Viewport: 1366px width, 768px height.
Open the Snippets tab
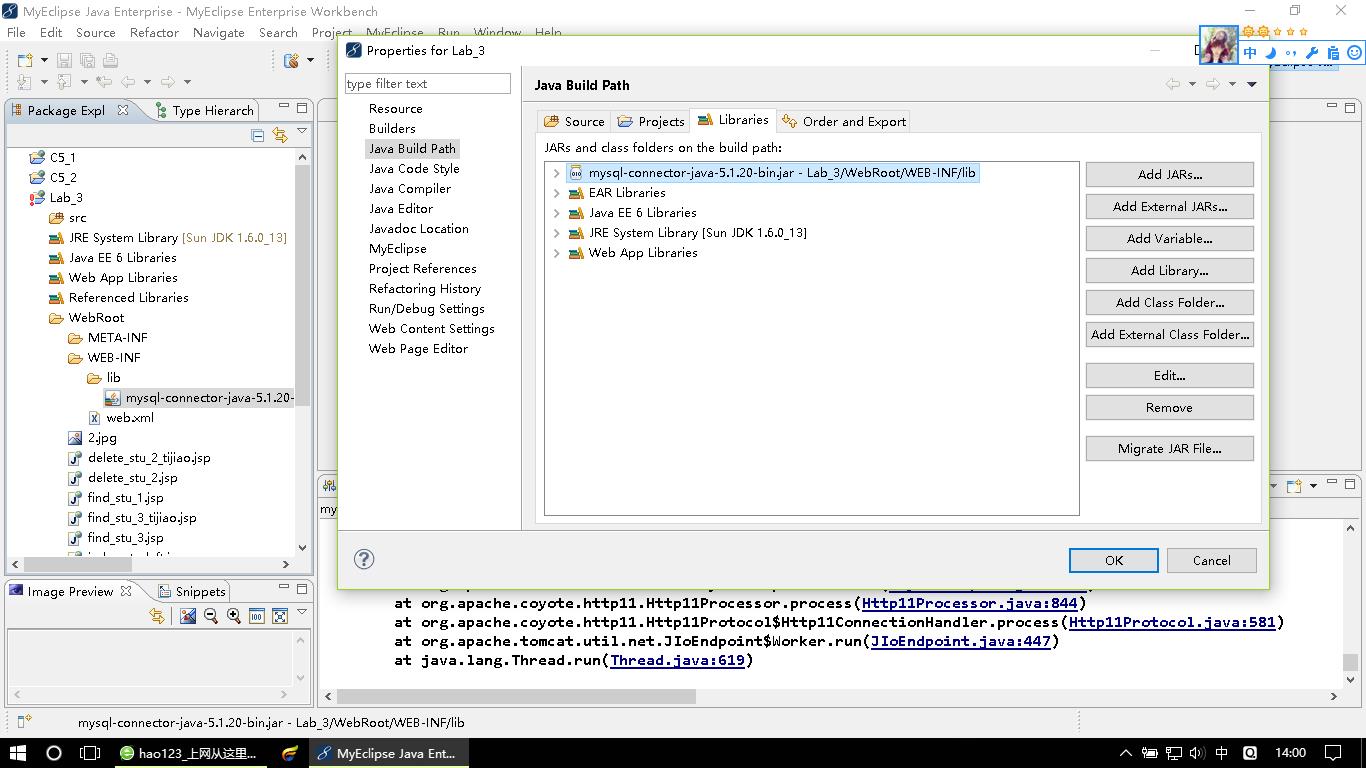pos(191,591)
